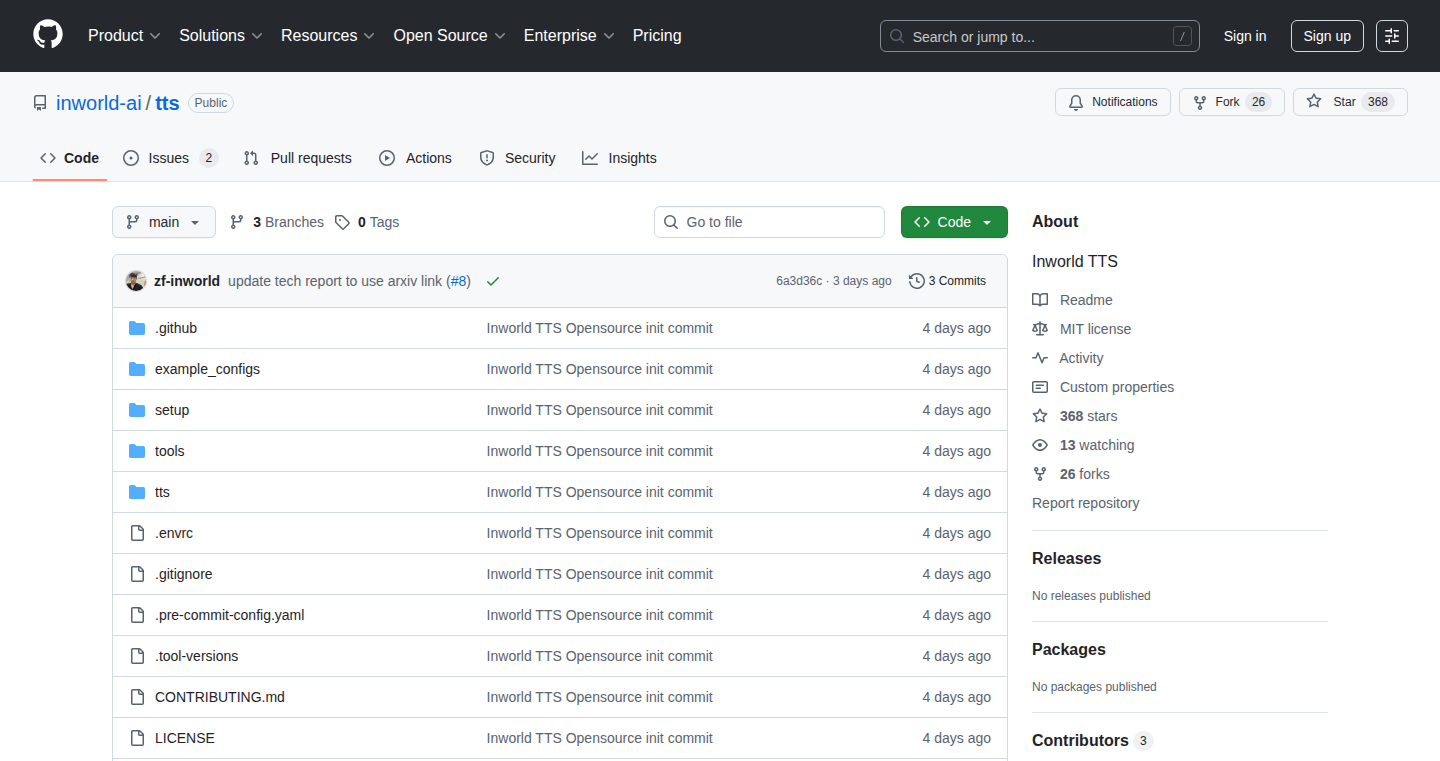Open the inworld-ai owner link
Image resolution: width=1440 pixels, height=761 pixels.
tap(99, 103)
